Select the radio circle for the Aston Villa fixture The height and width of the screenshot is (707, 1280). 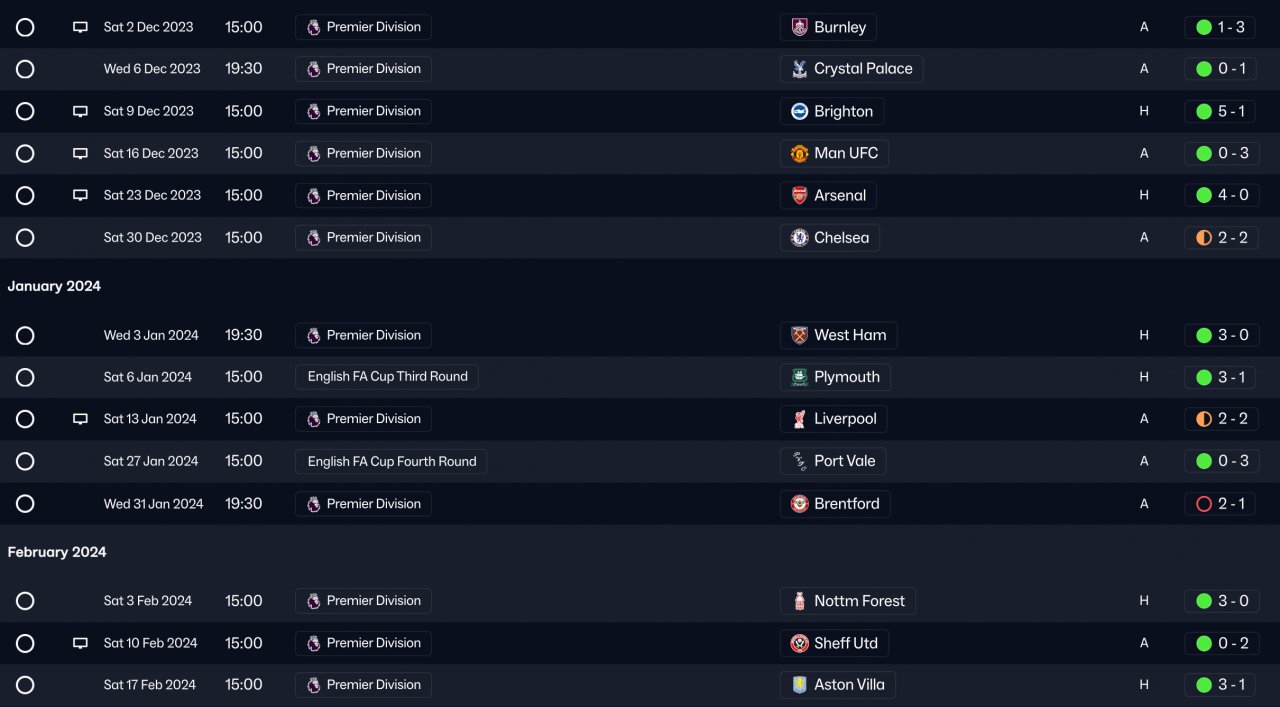tap(25, 685)
